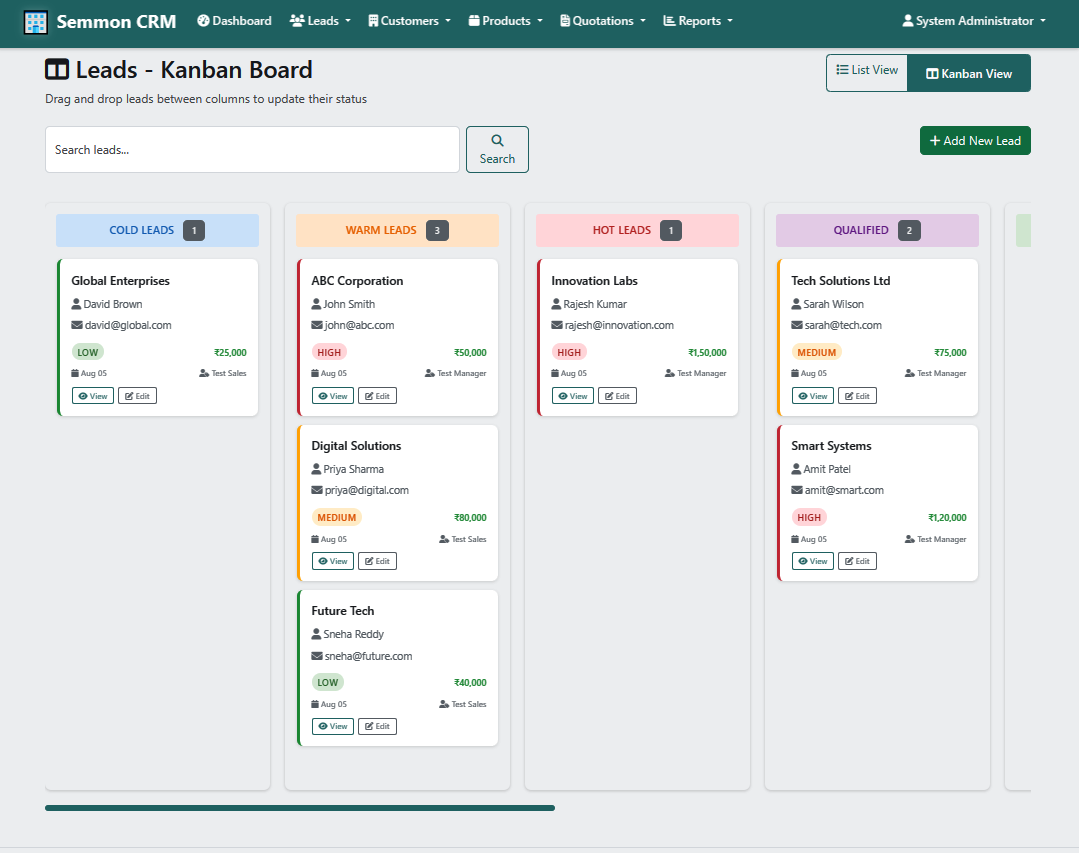Image resolution: width=1079 pixels, height=853 pixels.
Task: Click assignee icon on Smart Systems card
Action: [x=909, y=539]
